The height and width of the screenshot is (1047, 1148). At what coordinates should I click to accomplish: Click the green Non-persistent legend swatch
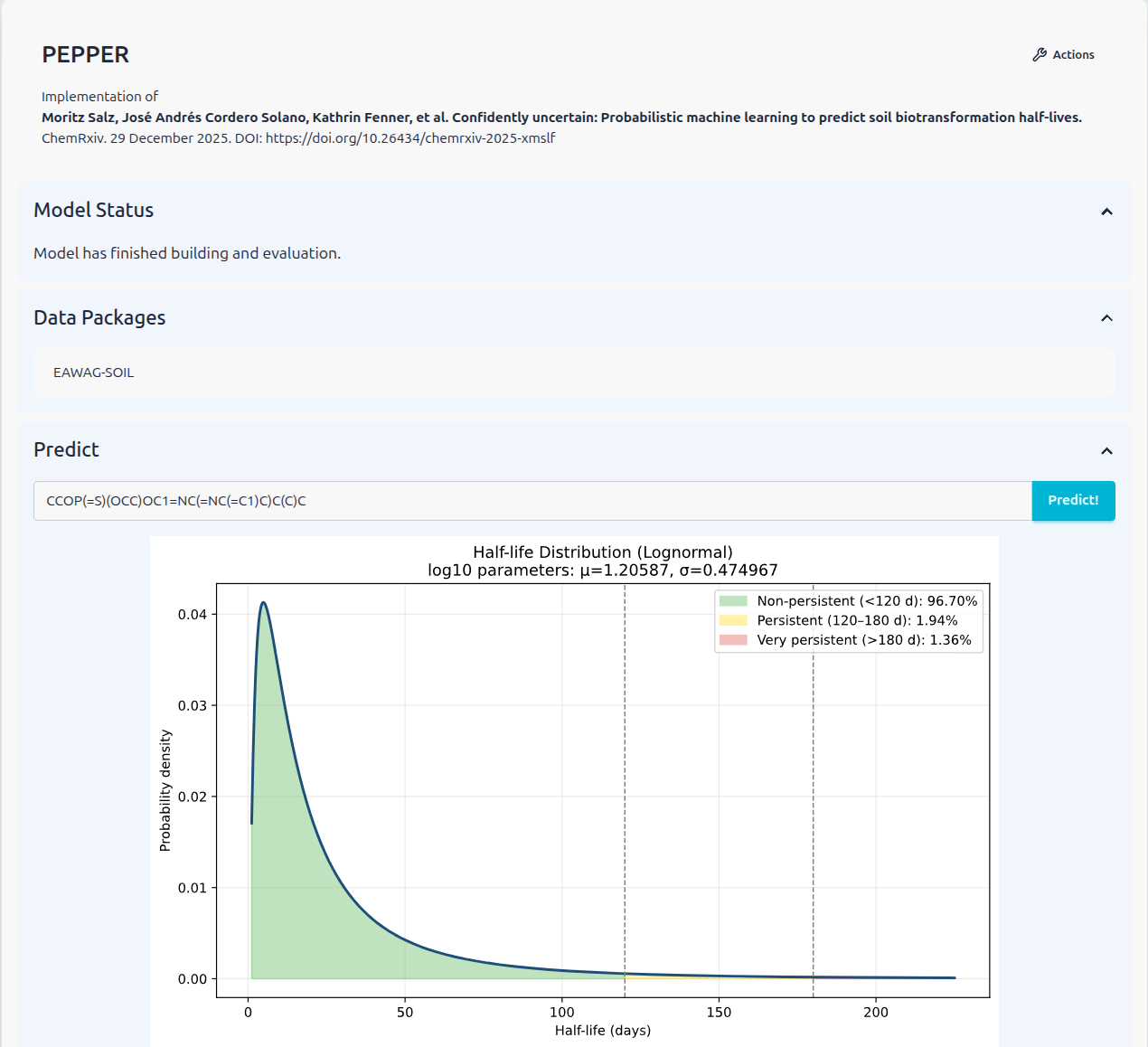[733, 601]
